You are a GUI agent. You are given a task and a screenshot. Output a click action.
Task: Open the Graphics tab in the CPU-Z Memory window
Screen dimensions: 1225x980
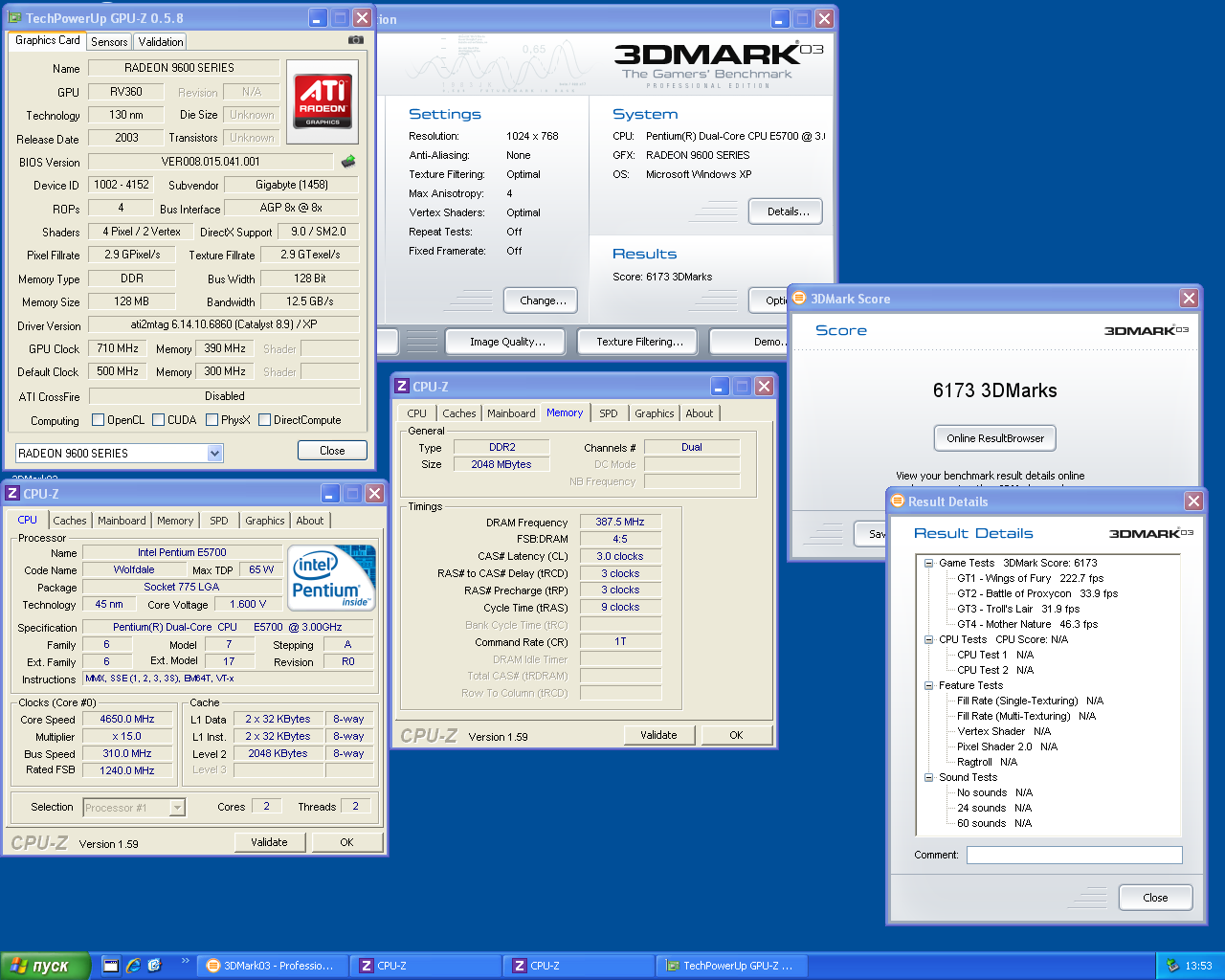(655, 413)
